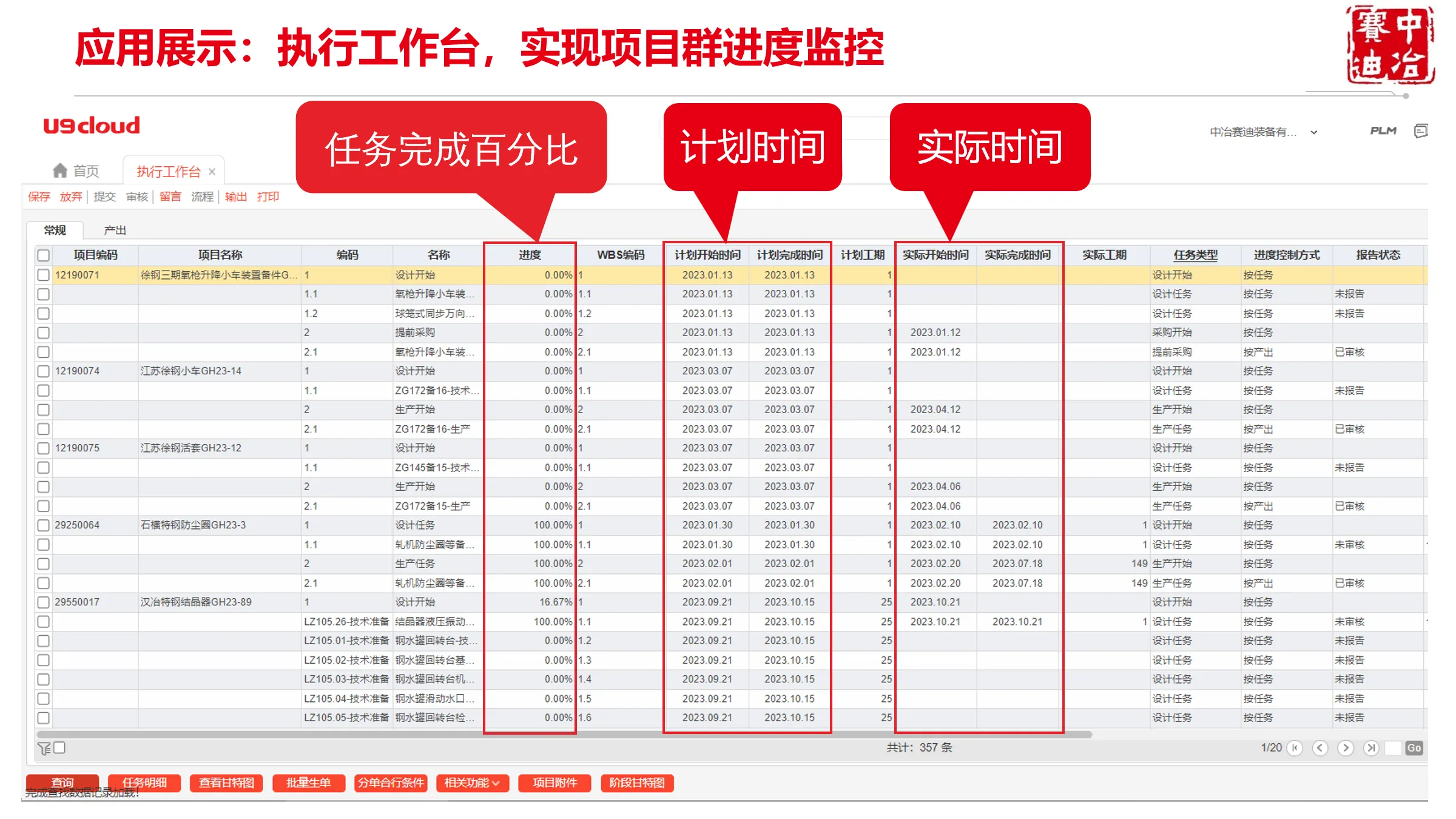Click 放弃 in the toolbar
The height and width of the screenshot is (819, 1456).
tap(70, 197)
